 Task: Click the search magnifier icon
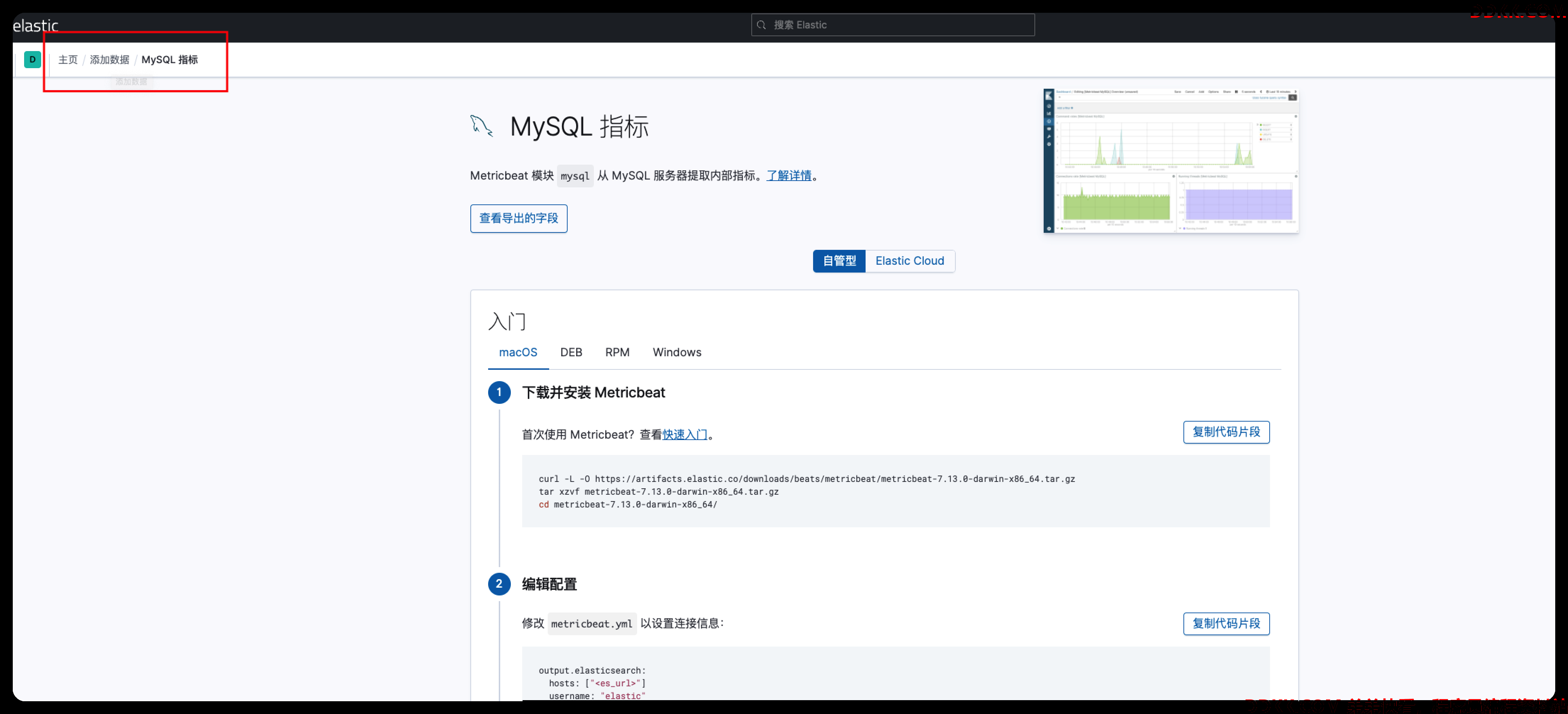click(761, 25)
